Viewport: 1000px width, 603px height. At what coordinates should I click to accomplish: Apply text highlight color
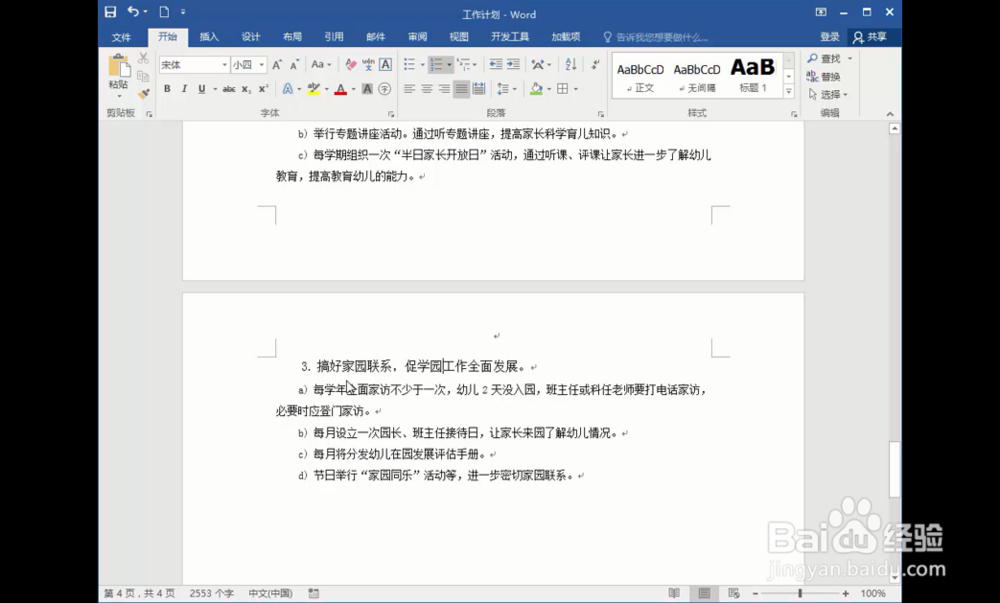(x=314, y=88)
